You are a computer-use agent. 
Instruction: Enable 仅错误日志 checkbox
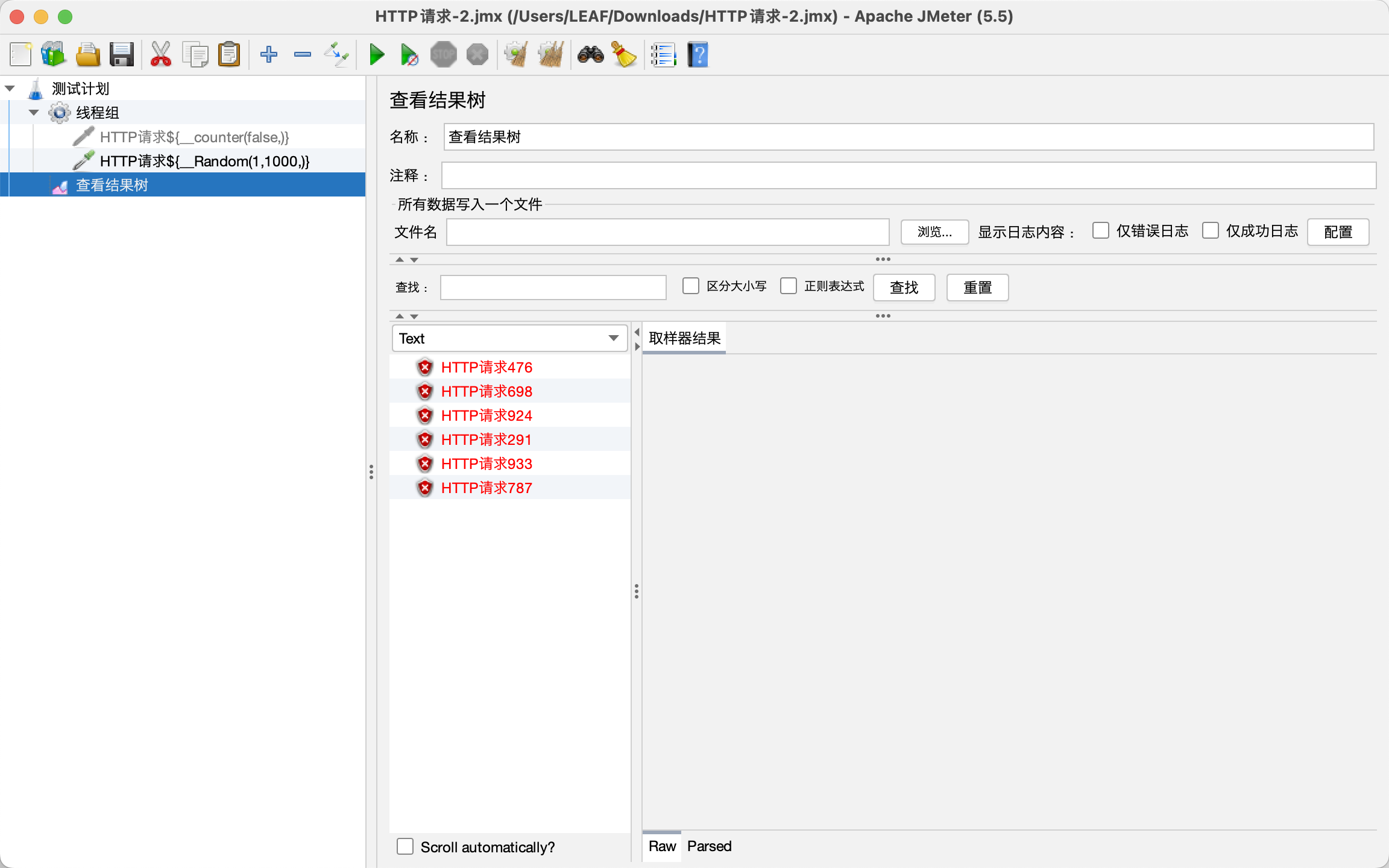(x=1100, y=231)
